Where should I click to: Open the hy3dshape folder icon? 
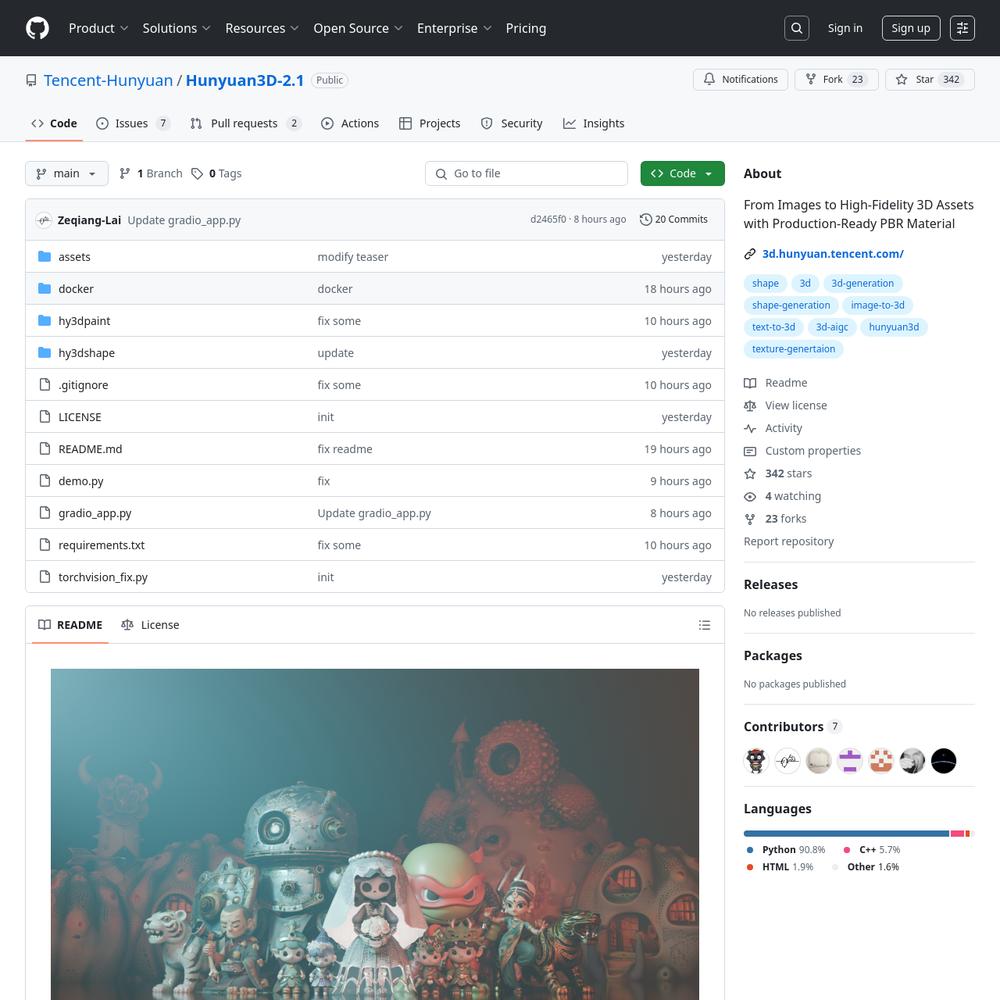tap(44, 352)
